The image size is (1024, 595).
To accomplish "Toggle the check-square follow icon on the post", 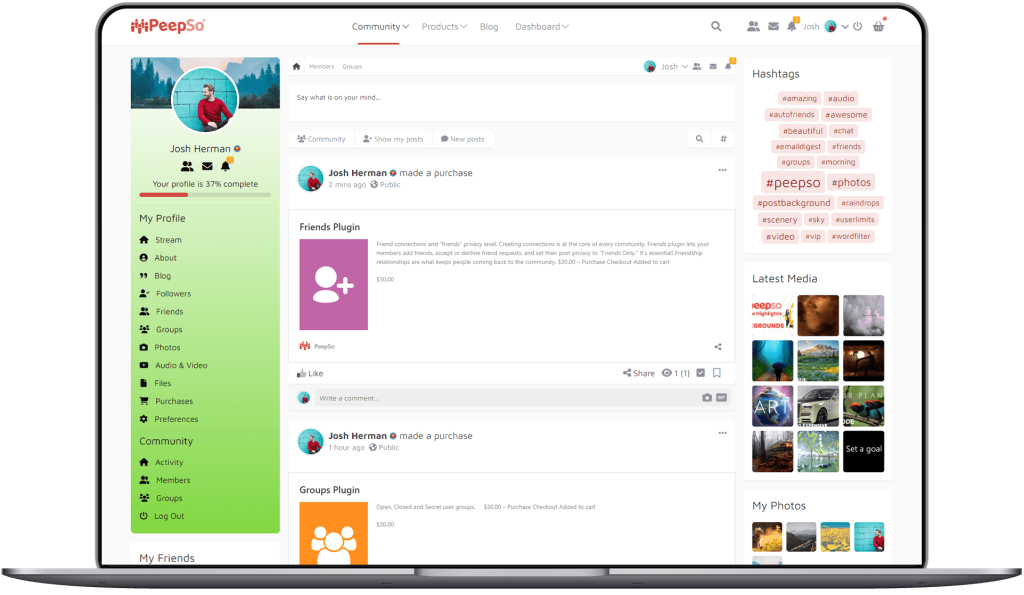I will coord(701,373).
